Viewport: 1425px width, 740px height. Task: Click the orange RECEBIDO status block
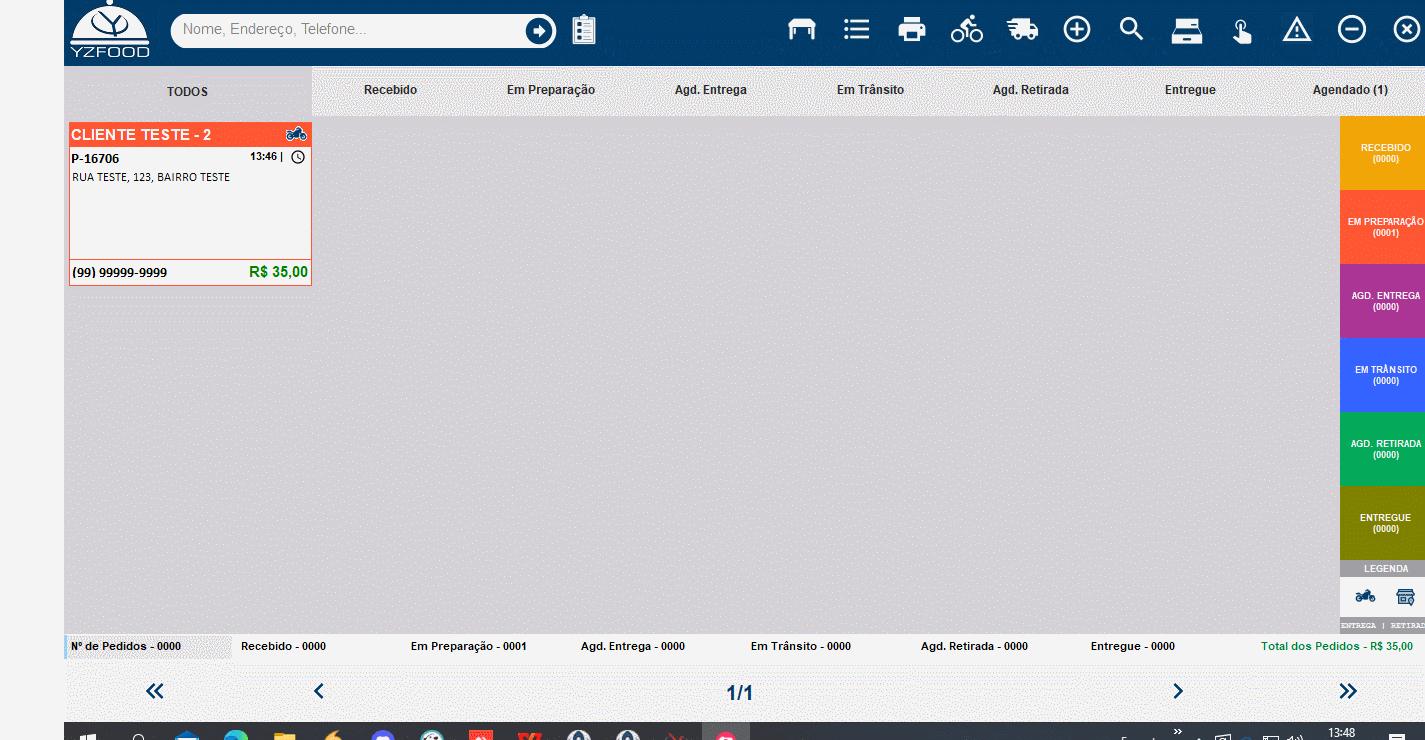[1384, 153]
